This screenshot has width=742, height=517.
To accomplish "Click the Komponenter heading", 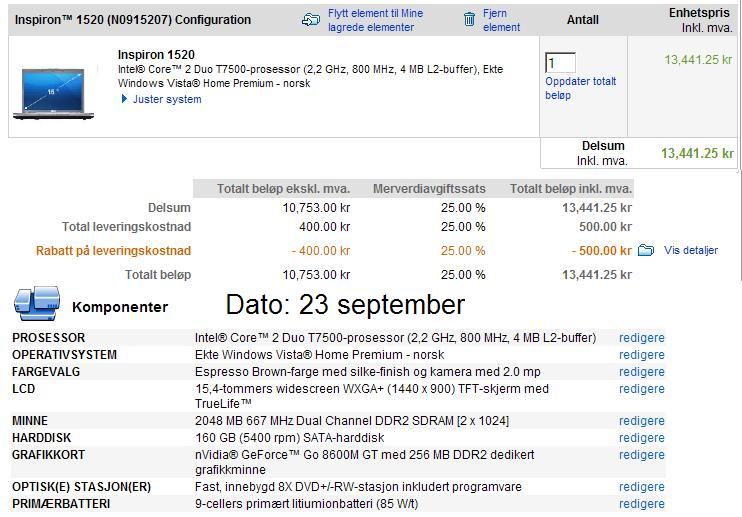I will 120,307.
